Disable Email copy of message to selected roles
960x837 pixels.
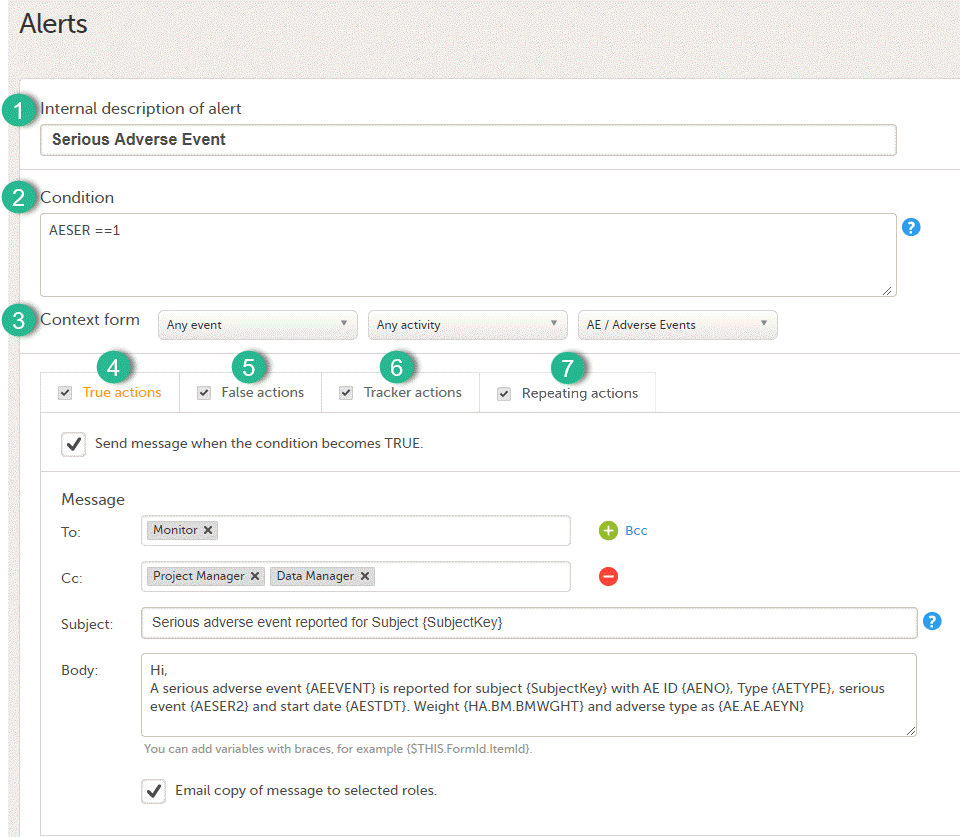click(x=152, y=791)
